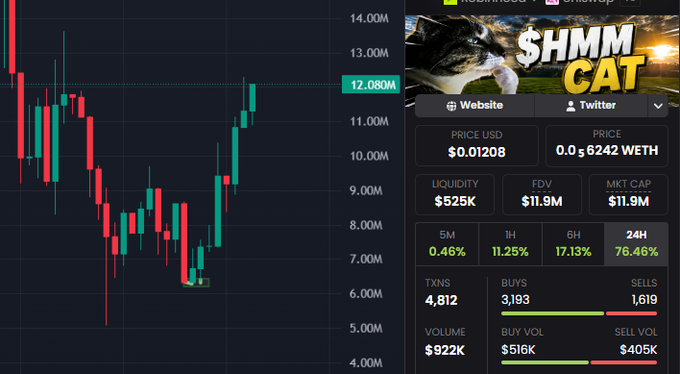680x374 pixels.
Task: Click the person icon on Twitter button
Action: coord(571,106)
